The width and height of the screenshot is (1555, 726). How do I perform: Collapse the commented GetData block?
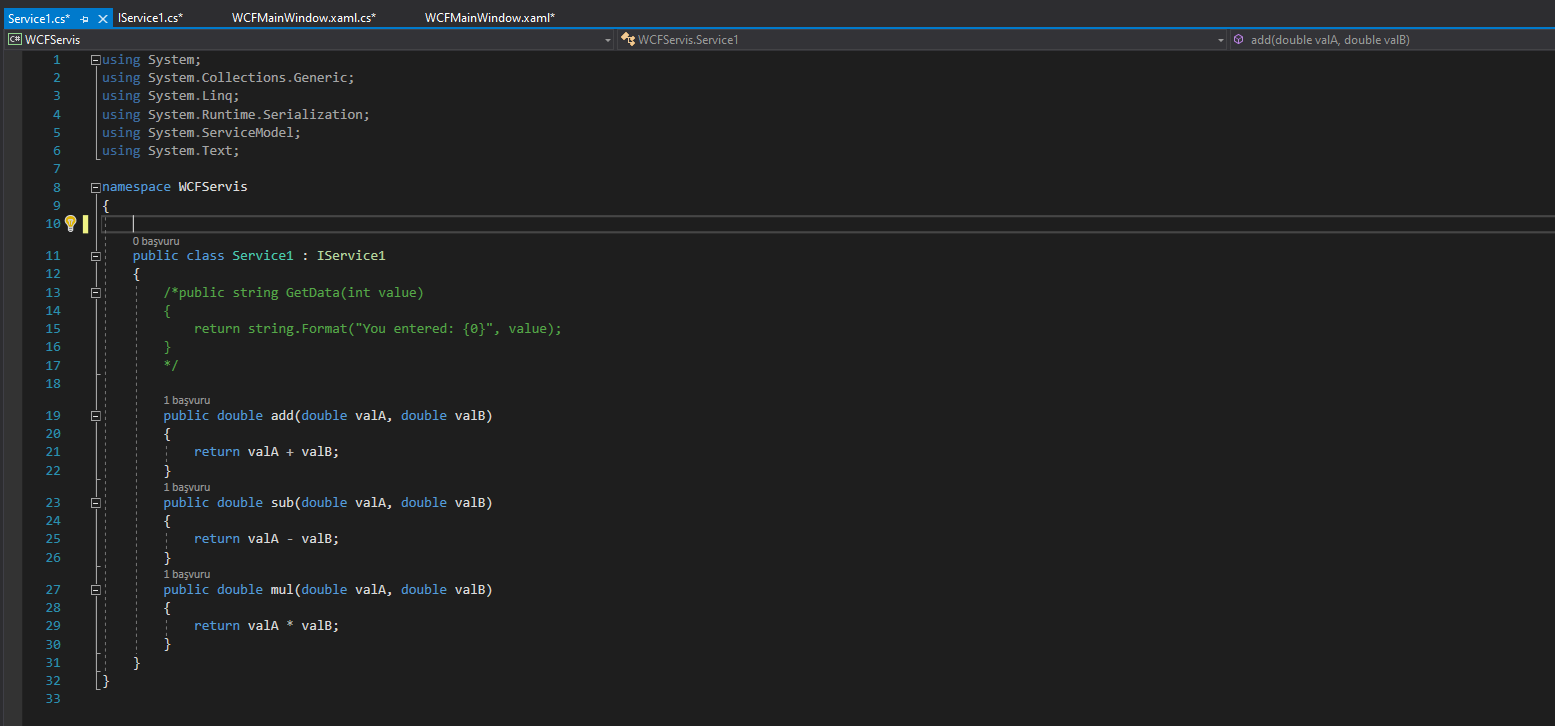95,293
